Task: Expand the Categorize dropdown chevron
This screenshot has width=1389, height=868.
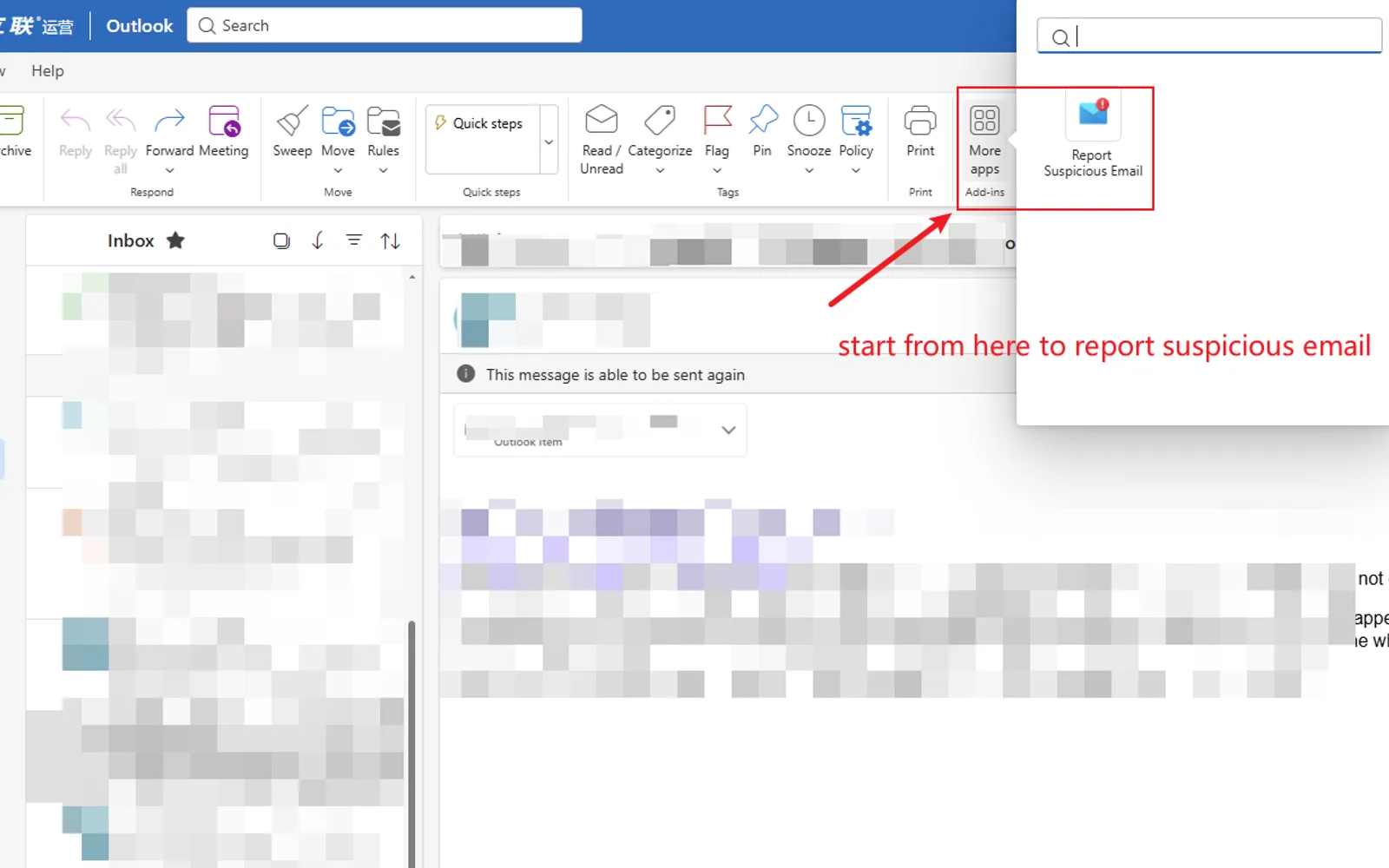Action: (x=660, y=171)
